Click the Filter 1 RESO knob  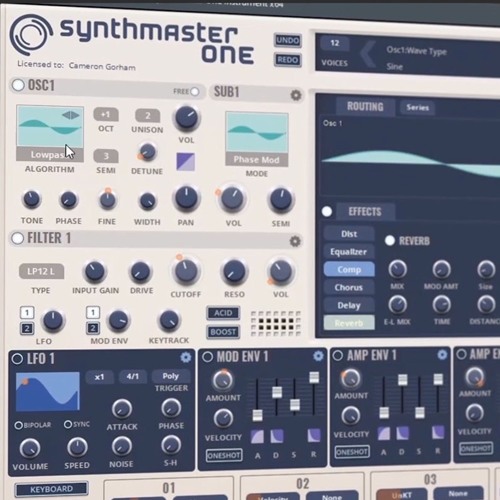(x=234, y=272)
